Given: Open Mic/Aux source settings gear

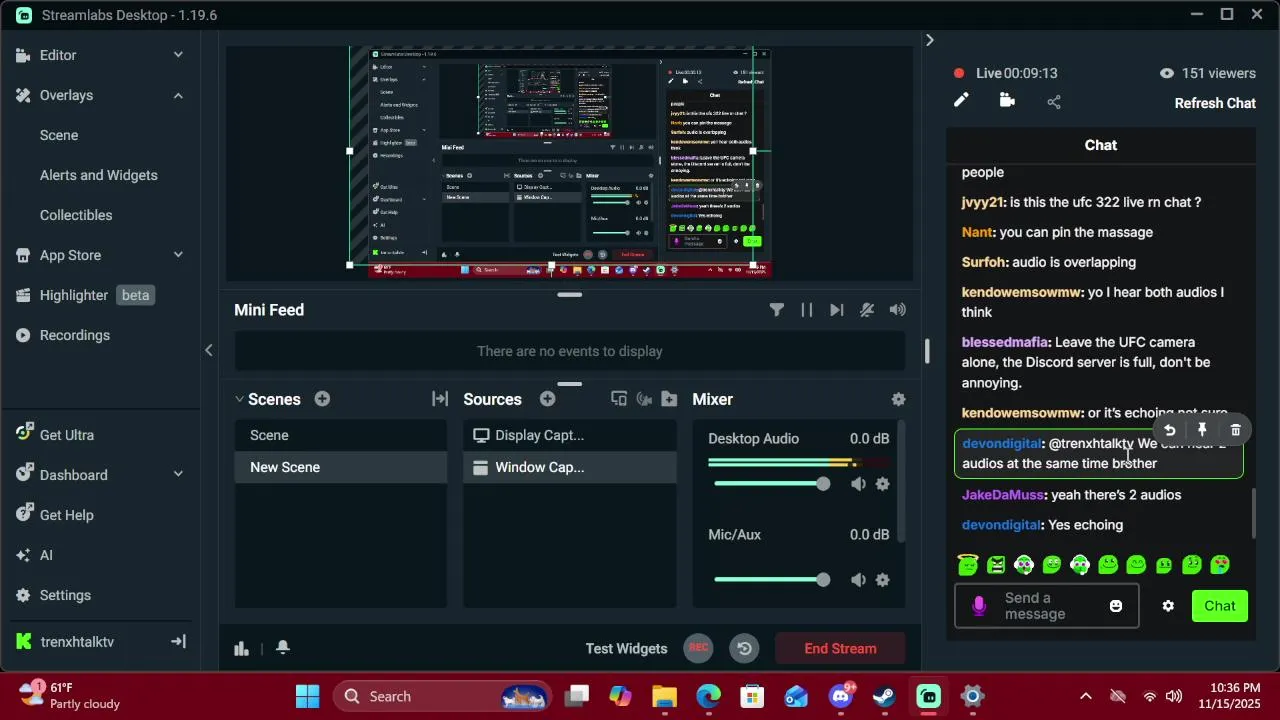Looking at the screenshot, I should click(x=882, y=580).
